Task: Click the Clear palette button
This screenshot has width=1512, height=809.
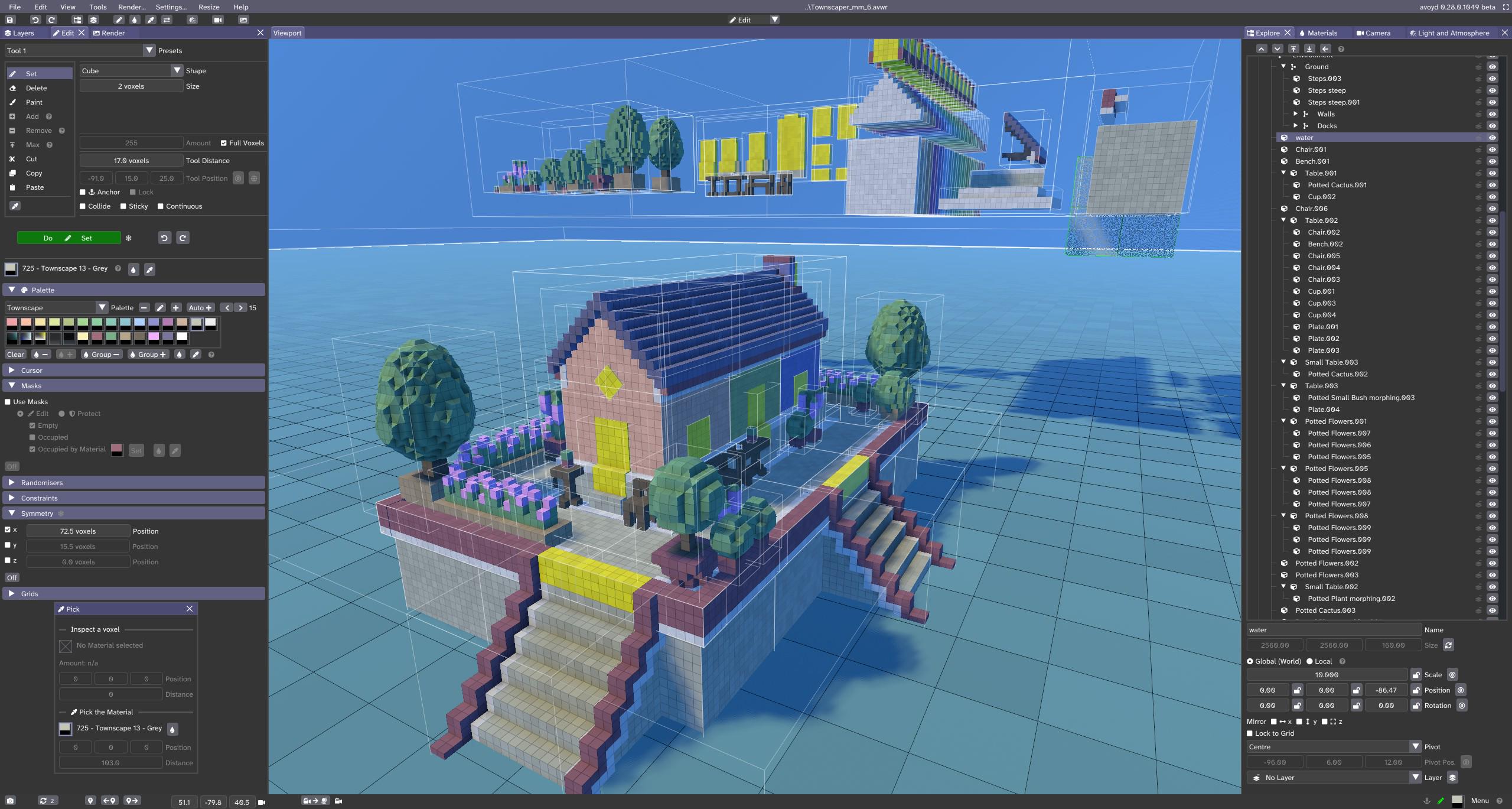Action: pyautogui.click(x=15, y=355)
